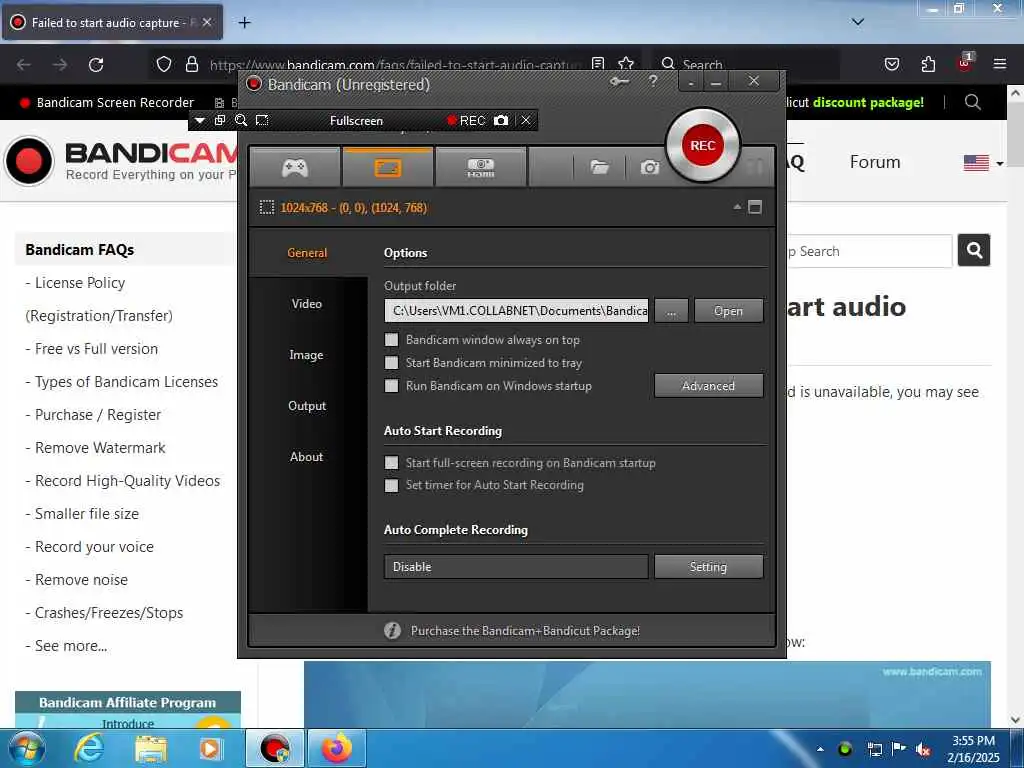Open the dropdown arrow on Fullscreen mini bar
Viewport: 1024px width, 768px height.
click(x=200, y=121)
